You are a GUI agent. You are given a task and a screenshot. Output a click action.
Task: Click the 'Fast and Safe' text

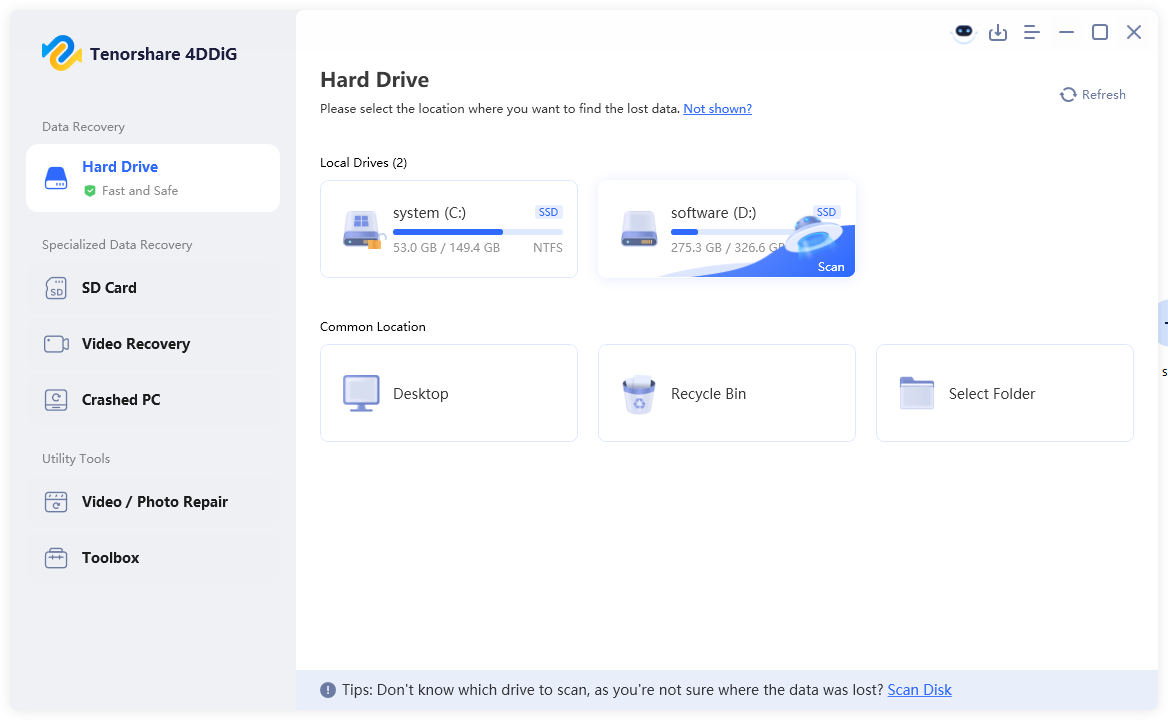tap(140, 191)
